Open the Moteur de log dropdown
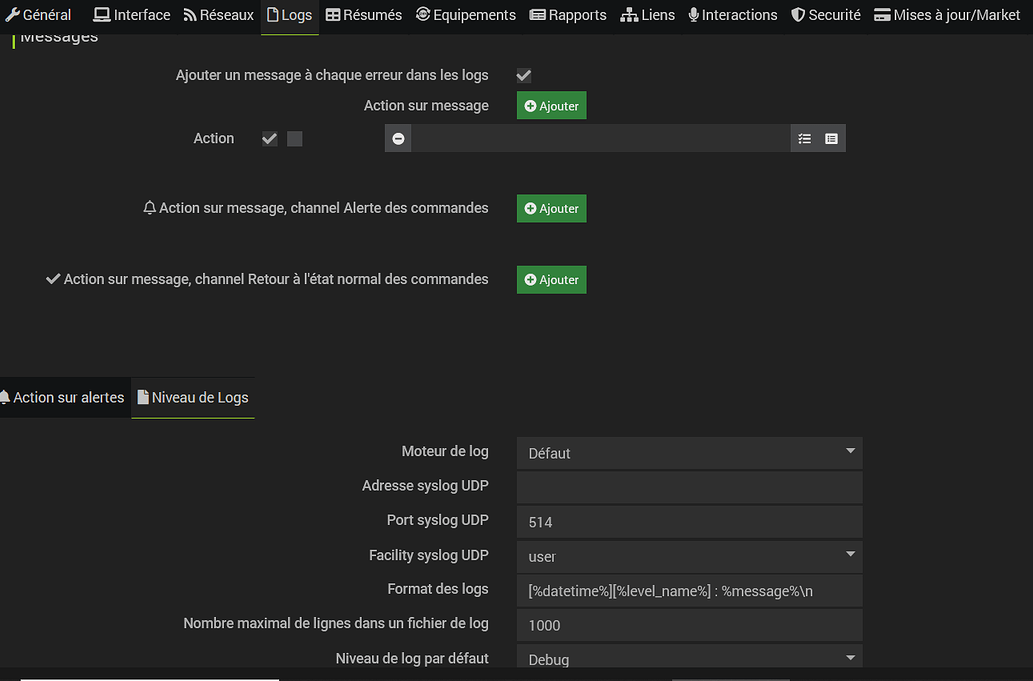The height and width of the screenshot is (681, 1033). tap(689, 453)
